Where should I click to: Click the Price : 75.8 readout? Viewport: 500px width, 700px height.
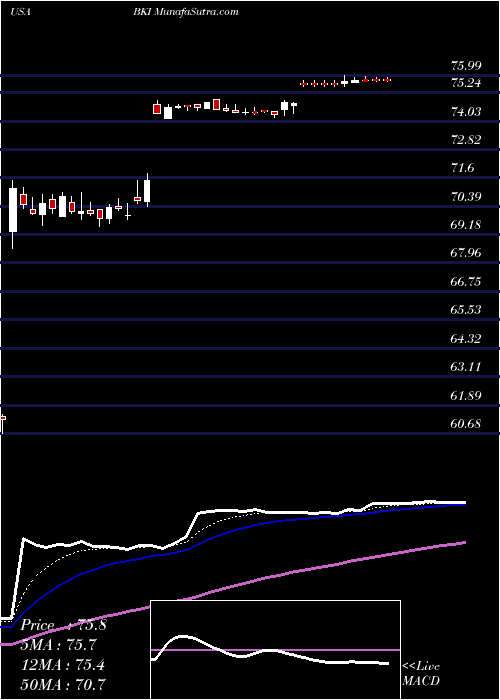click(64, 625)
